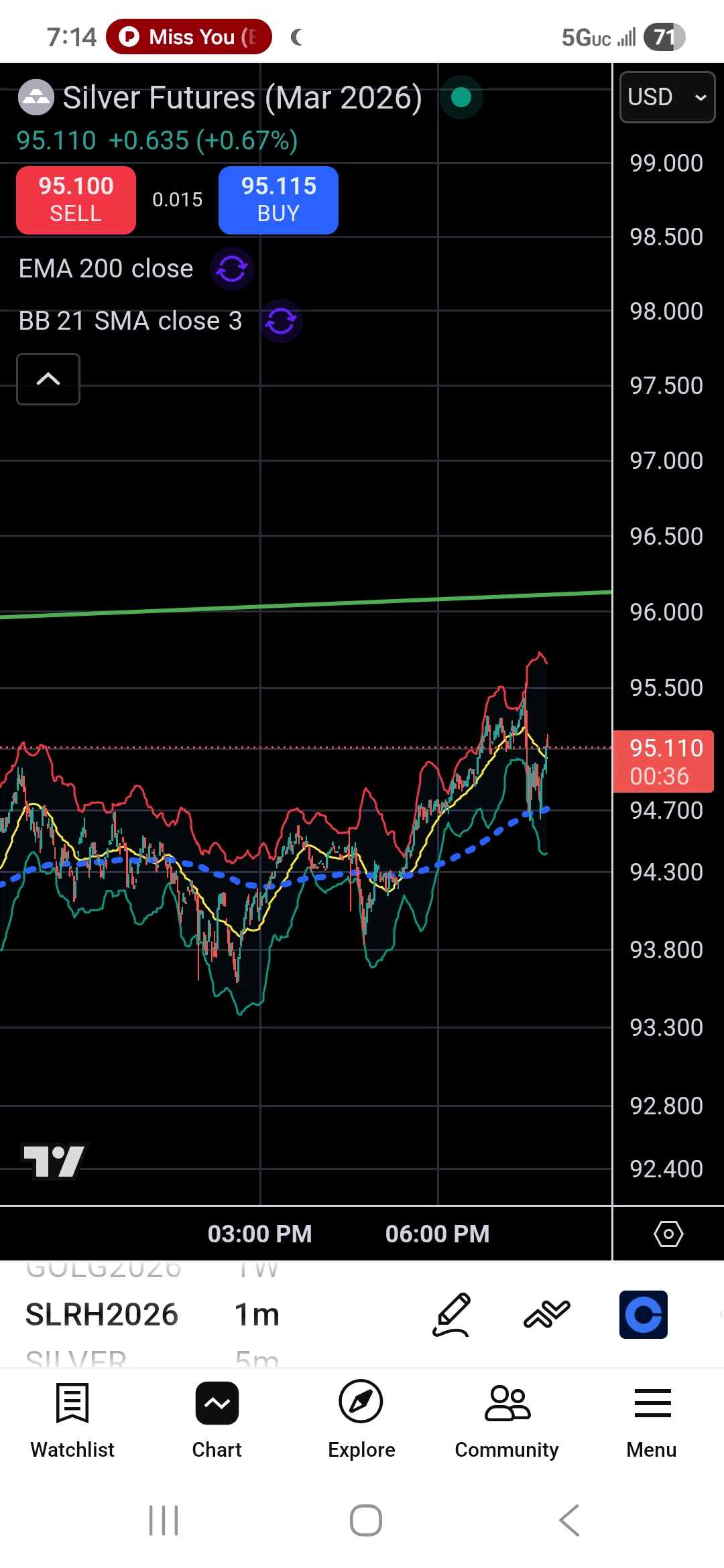Tap the Android recent apps button

(x=164, y=1520)
